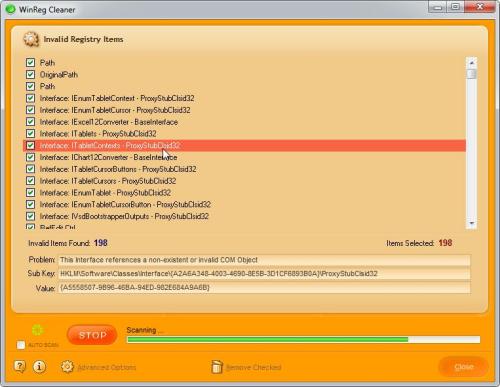Uncheck IEnumTabletCursorButton checkbox
Screen dimensions: 500x387
[x=30, y=204]
